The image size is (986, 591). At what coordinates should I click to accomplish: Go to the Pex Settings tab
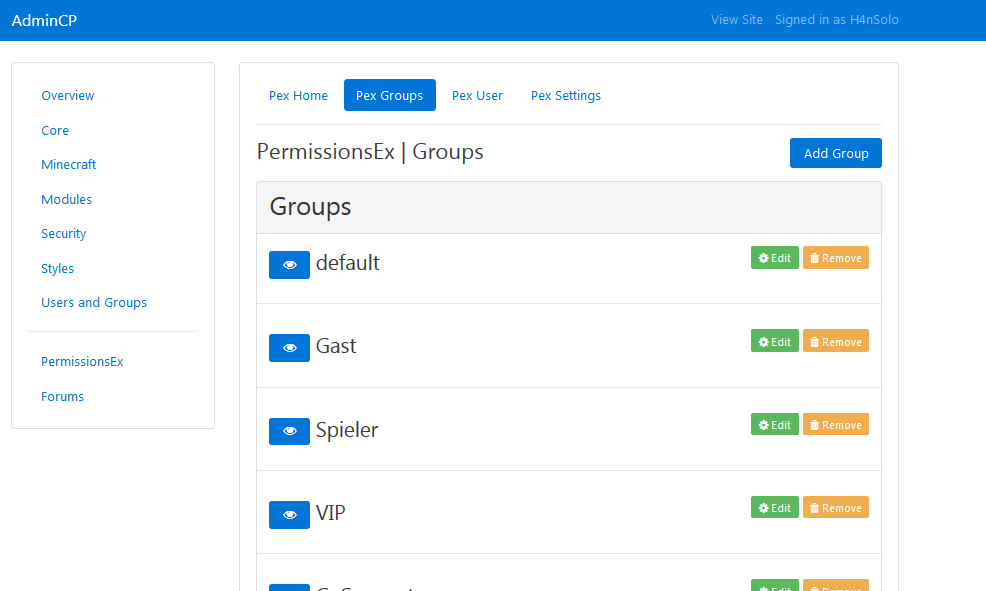(565, 96)
